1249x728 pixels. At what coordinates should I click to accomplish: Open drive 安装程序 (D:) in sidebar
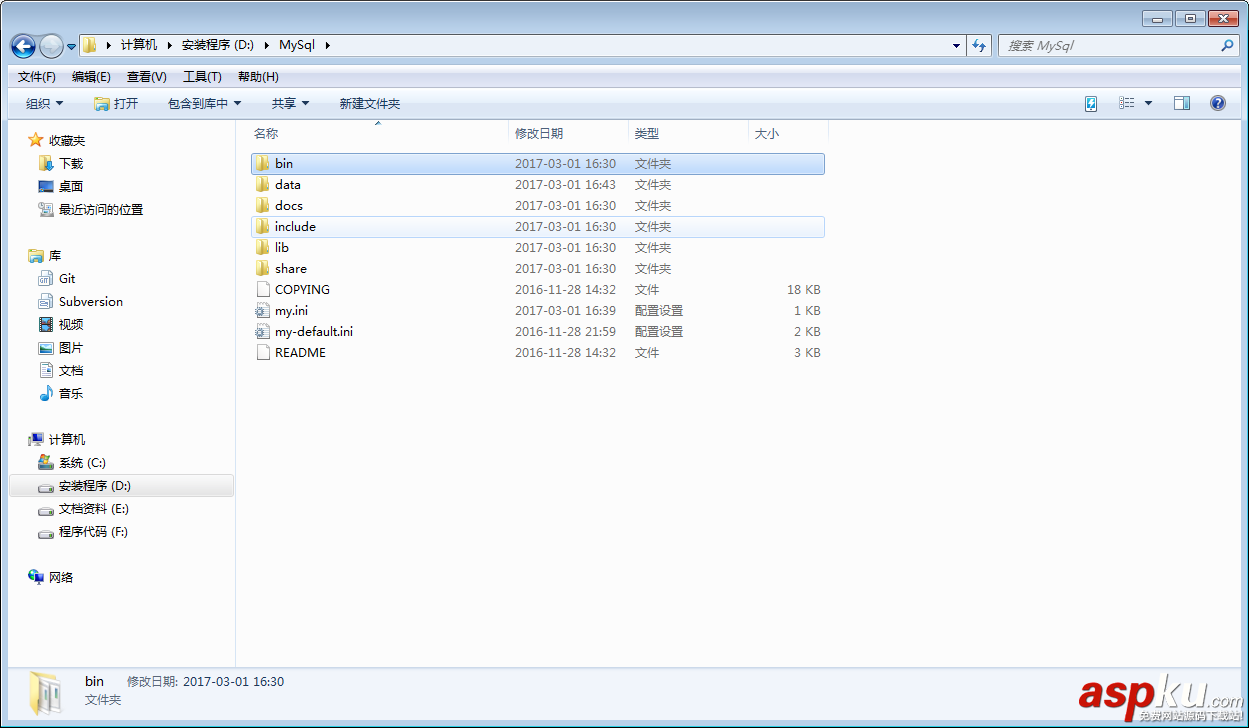tap(95, 486)
